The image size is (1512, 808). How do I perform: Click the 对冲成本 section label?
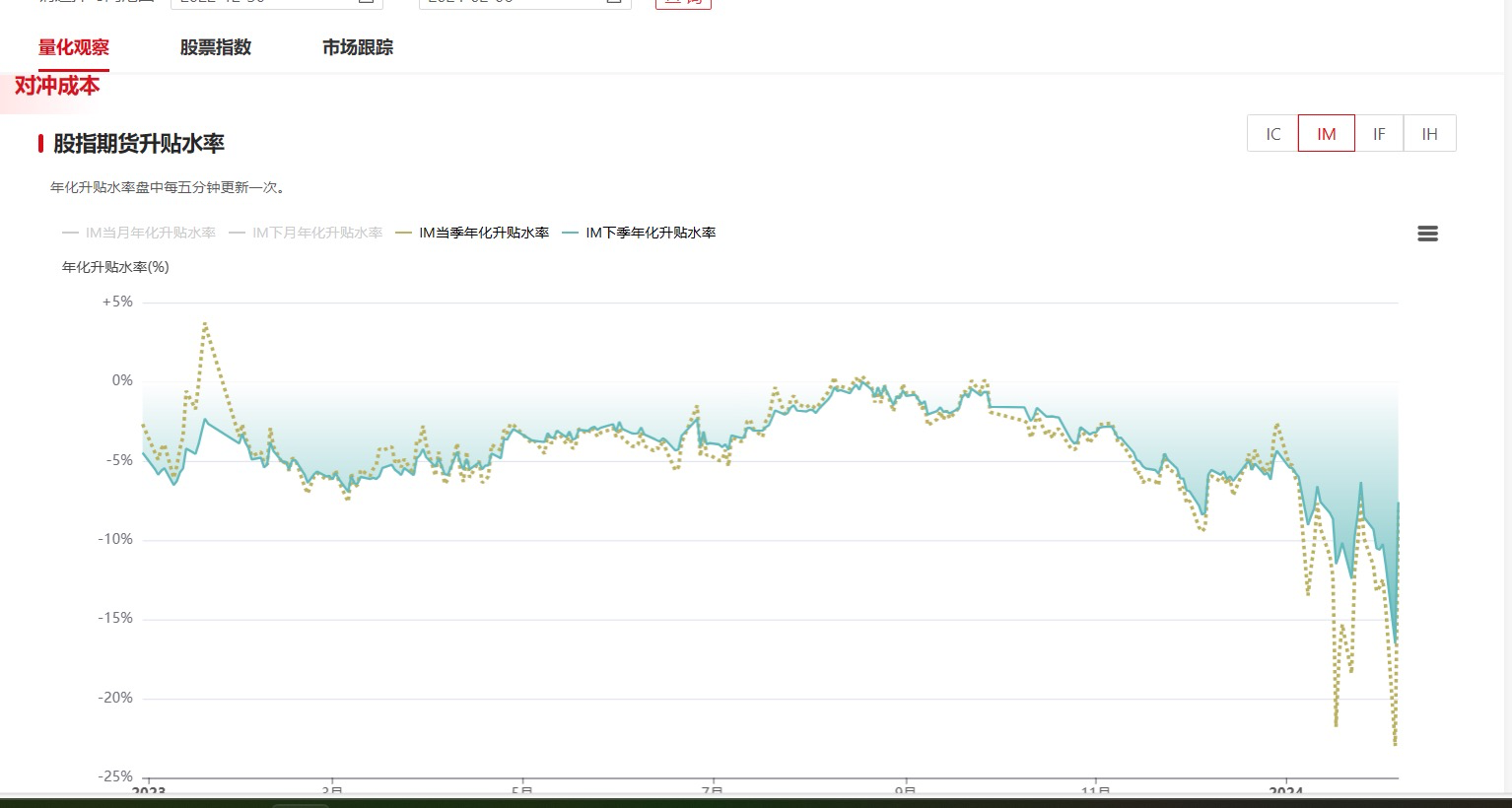[x=57, y=86]
